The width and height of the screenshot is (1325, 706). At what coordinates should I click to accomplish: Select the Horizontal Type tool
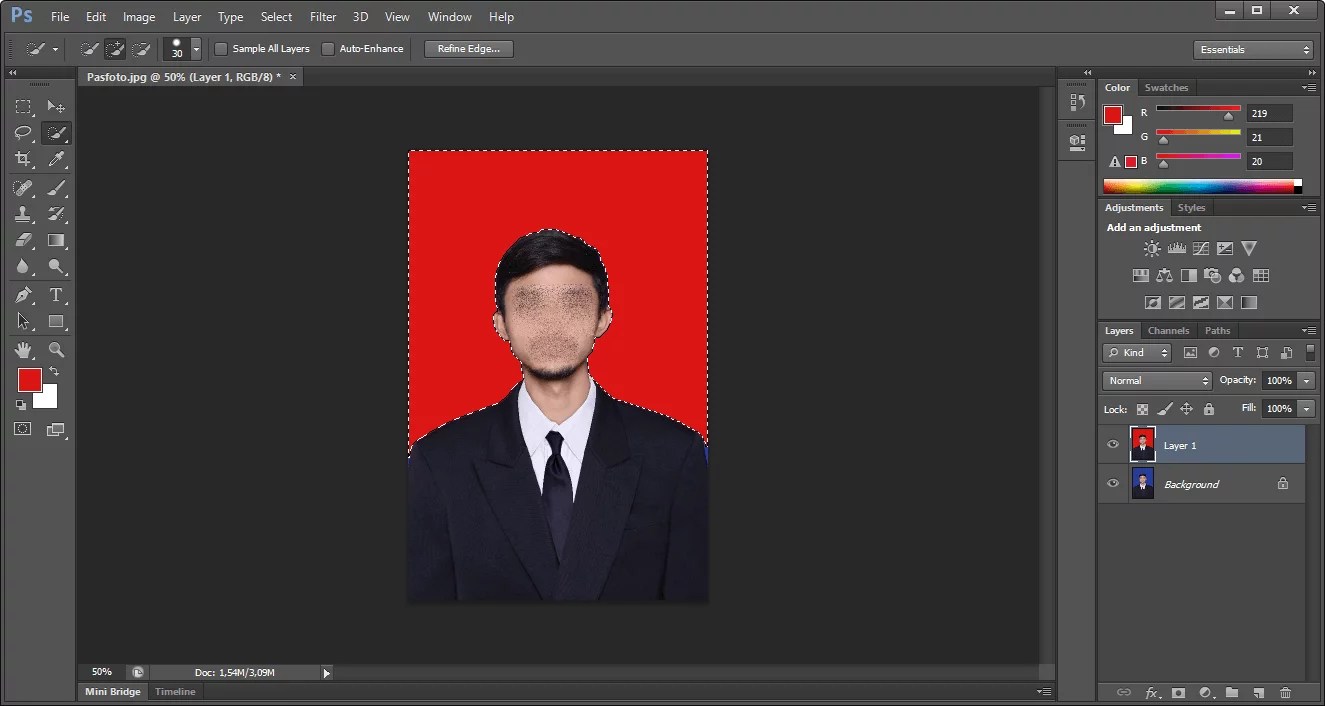56,295
